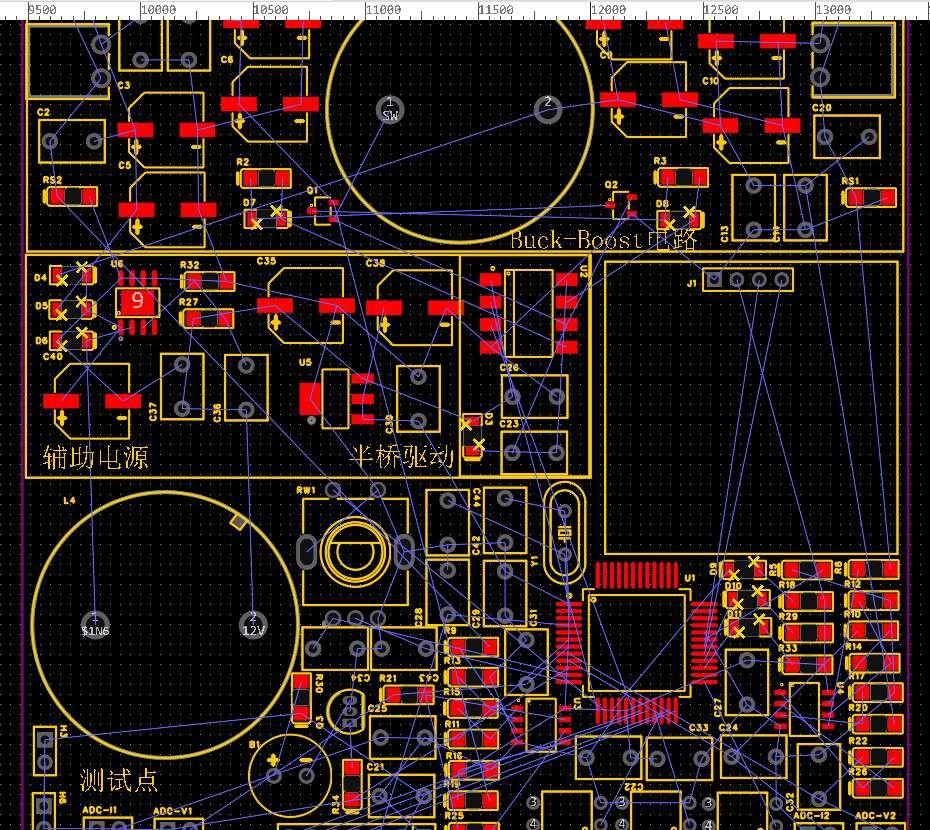The height and width of the screenshot is (830, 930).
Task: Pick diode D7
Action: pyautogui.click(x=267, y=218)
